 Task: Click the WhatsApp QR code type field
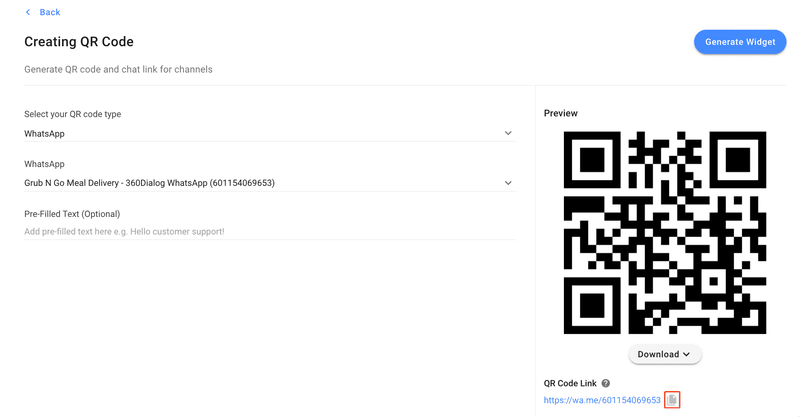tap(270, 134)
